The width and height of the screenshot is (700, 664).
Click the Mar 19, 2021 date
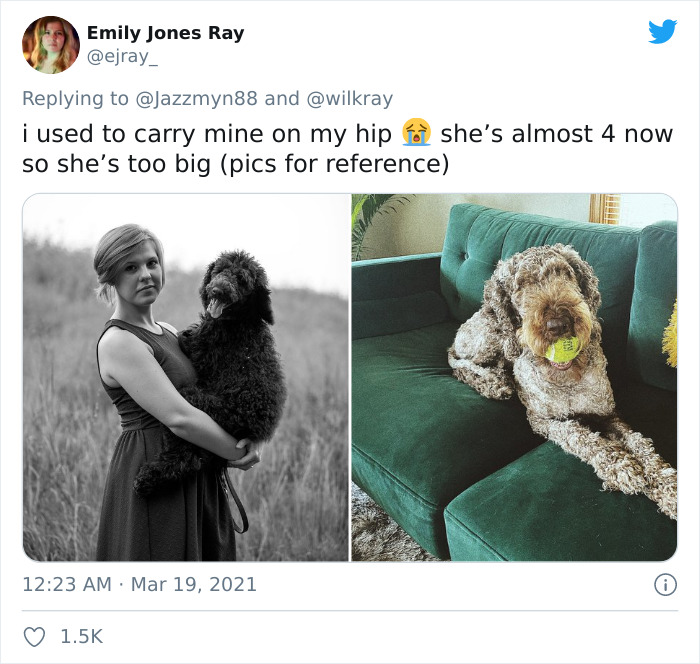(x=194, y=585)
